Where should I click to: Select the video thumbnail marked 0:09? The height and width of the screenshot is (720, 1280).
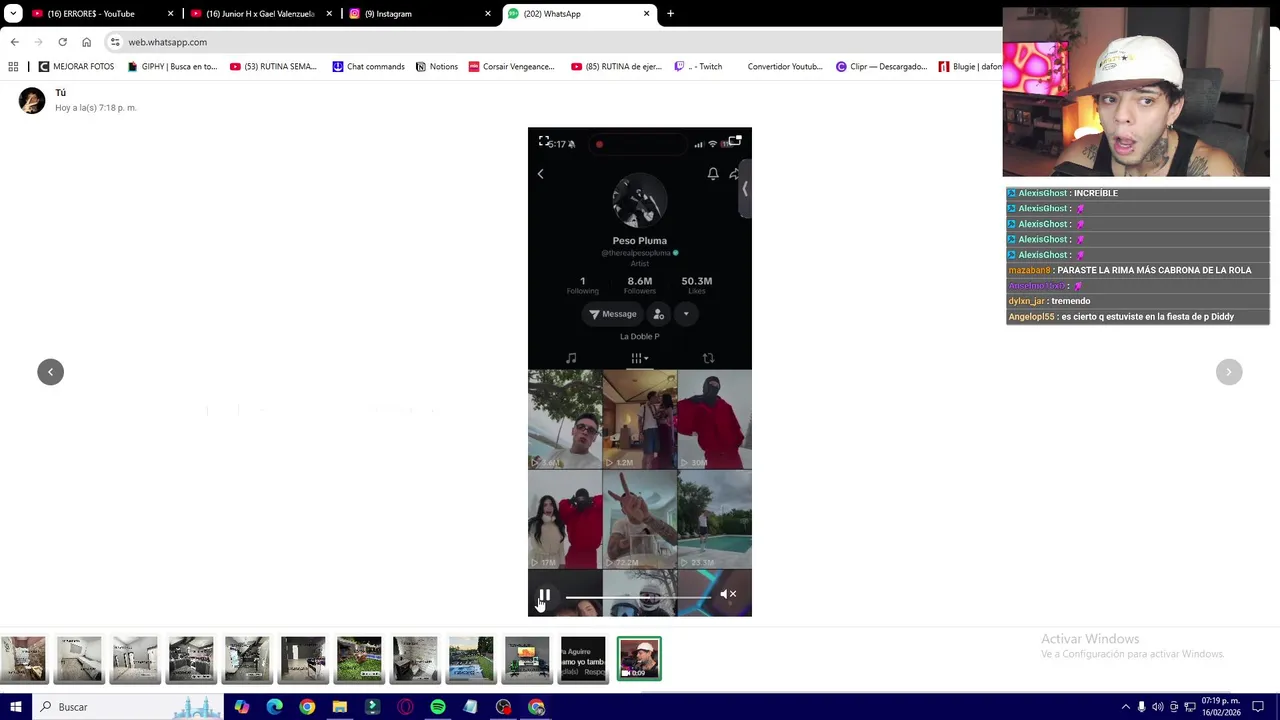point(639,659)
